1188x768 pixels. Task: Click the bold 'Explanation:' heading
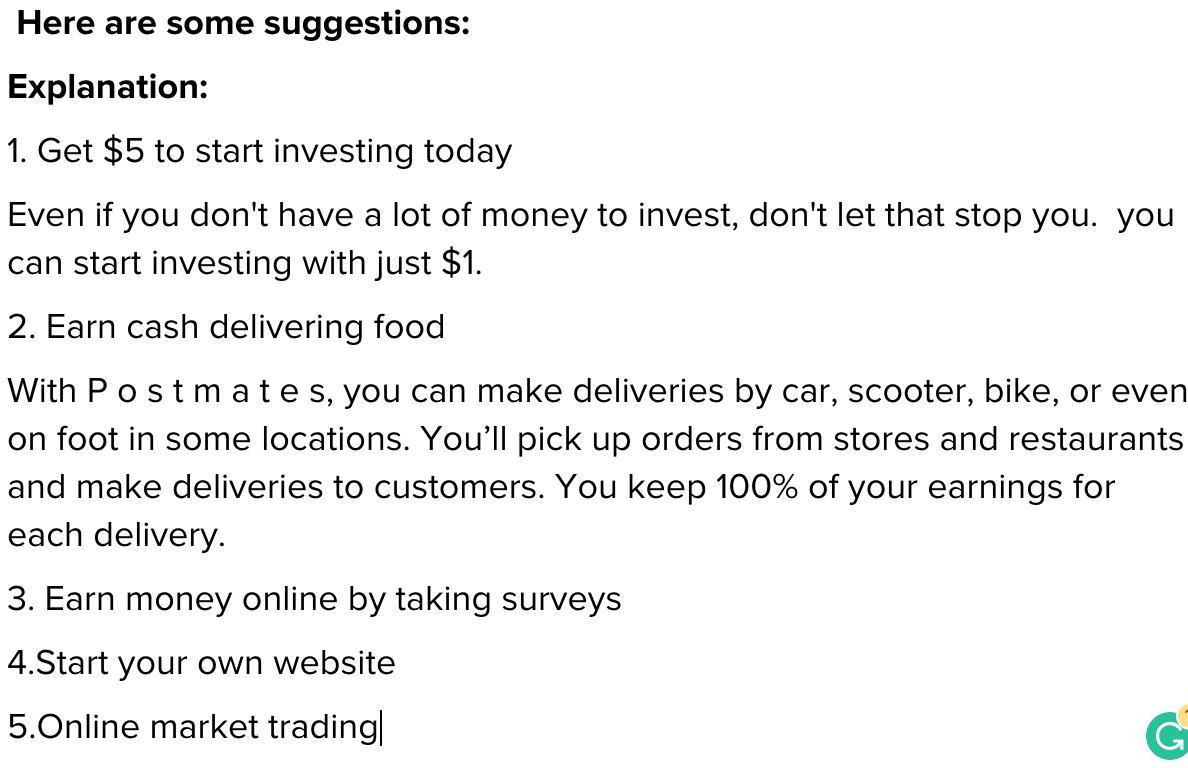[x=108, y=86]
